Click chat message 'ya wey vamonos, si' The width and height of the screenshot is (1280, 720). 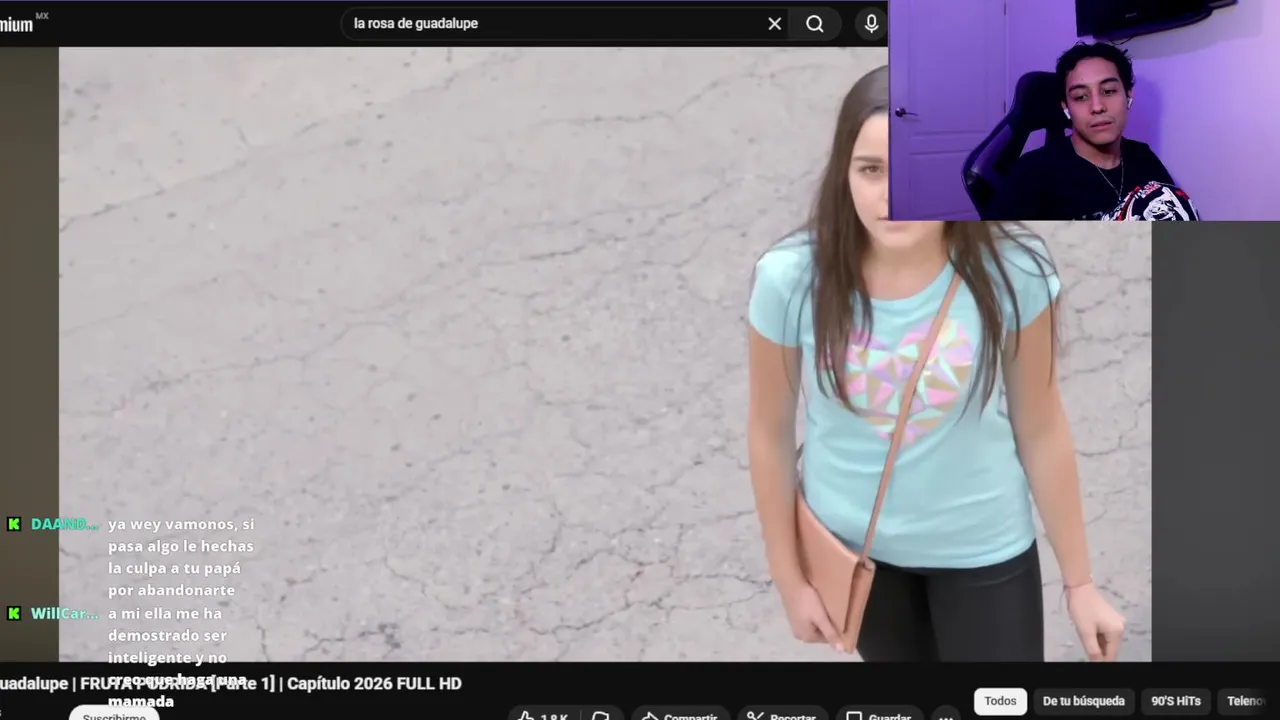(x=181, y=524)
